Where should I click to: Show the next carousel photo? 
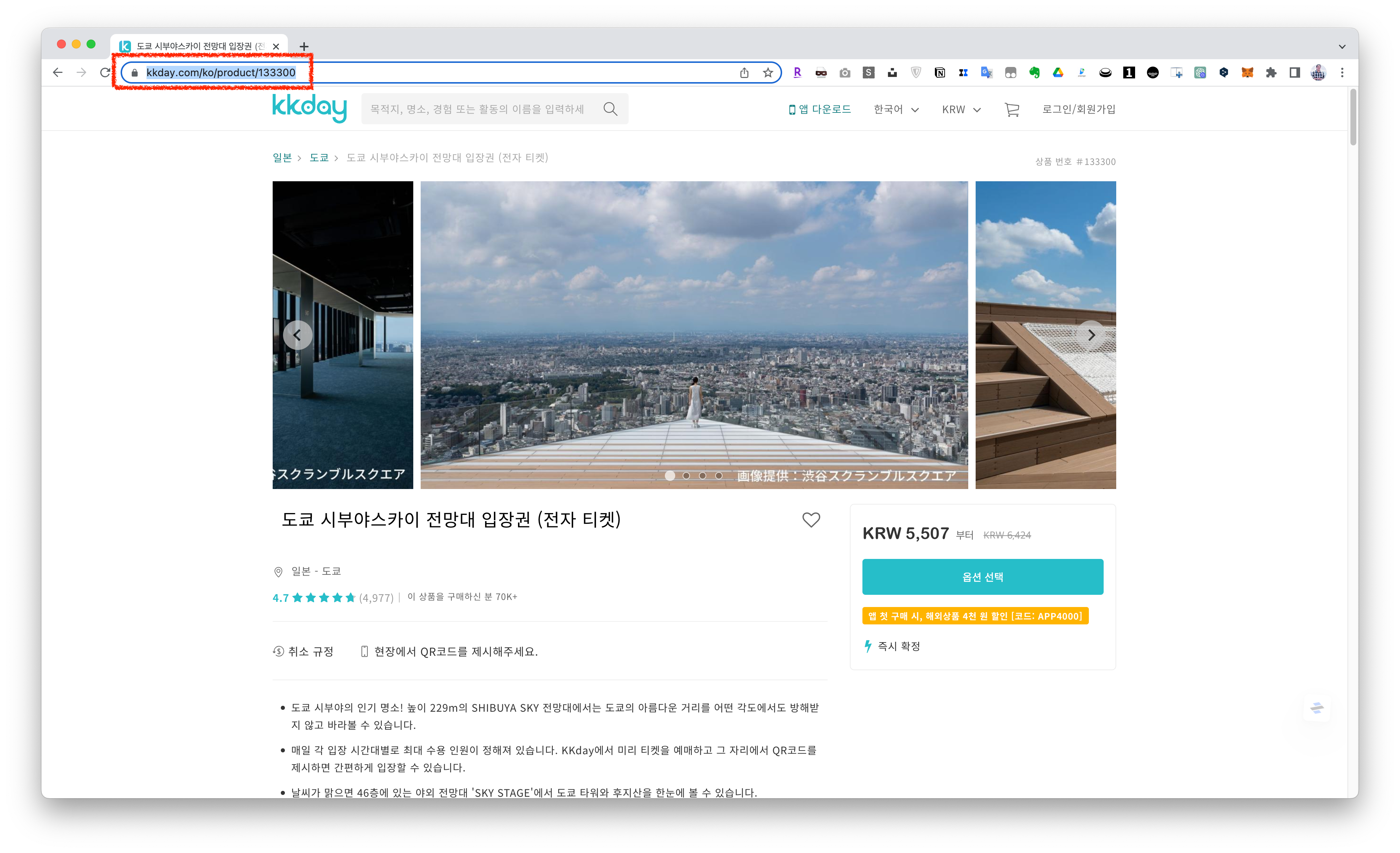[x=1091, y=335]
